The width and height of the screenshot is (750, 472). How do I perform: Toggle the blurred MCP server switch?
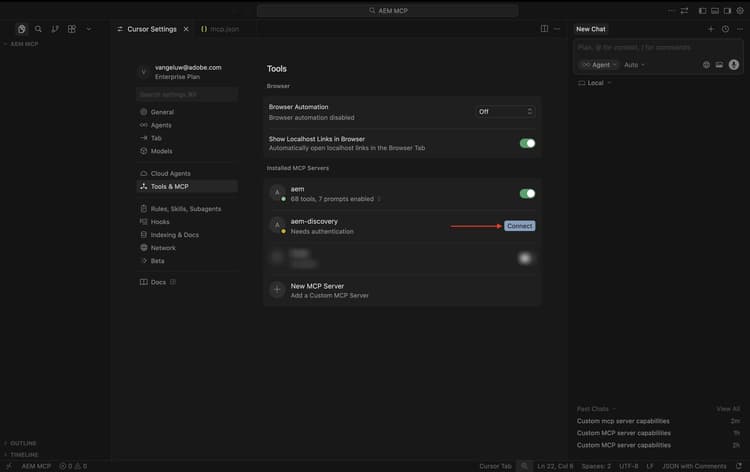pyautogui.click(x=525, y=258)
